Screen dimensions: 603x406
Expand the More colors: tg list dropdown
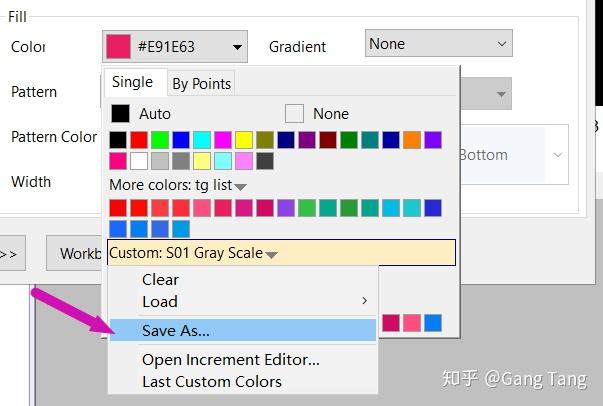[178, 185]
